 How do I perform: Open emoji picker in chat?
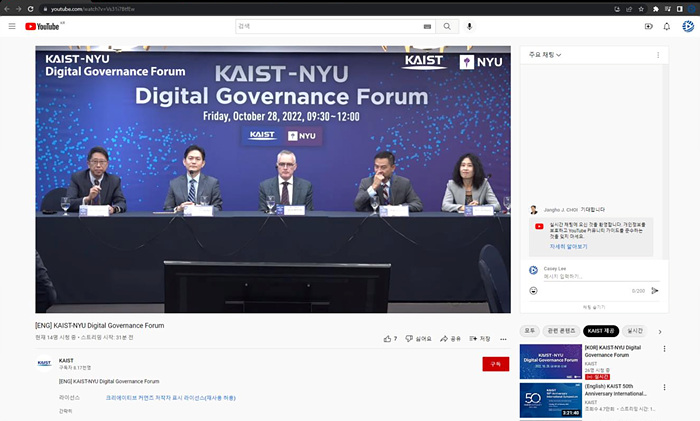(533, 291)
